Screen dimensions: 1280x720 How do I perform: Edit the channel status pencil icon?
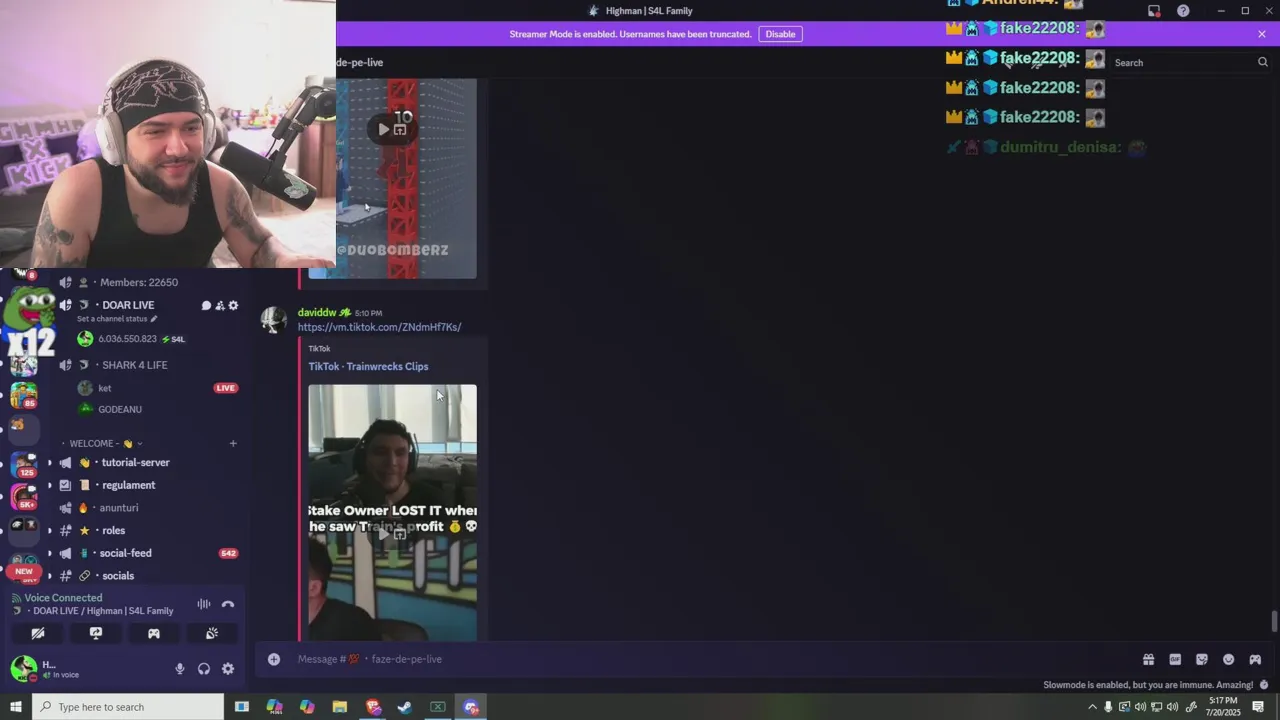[153, 319]
